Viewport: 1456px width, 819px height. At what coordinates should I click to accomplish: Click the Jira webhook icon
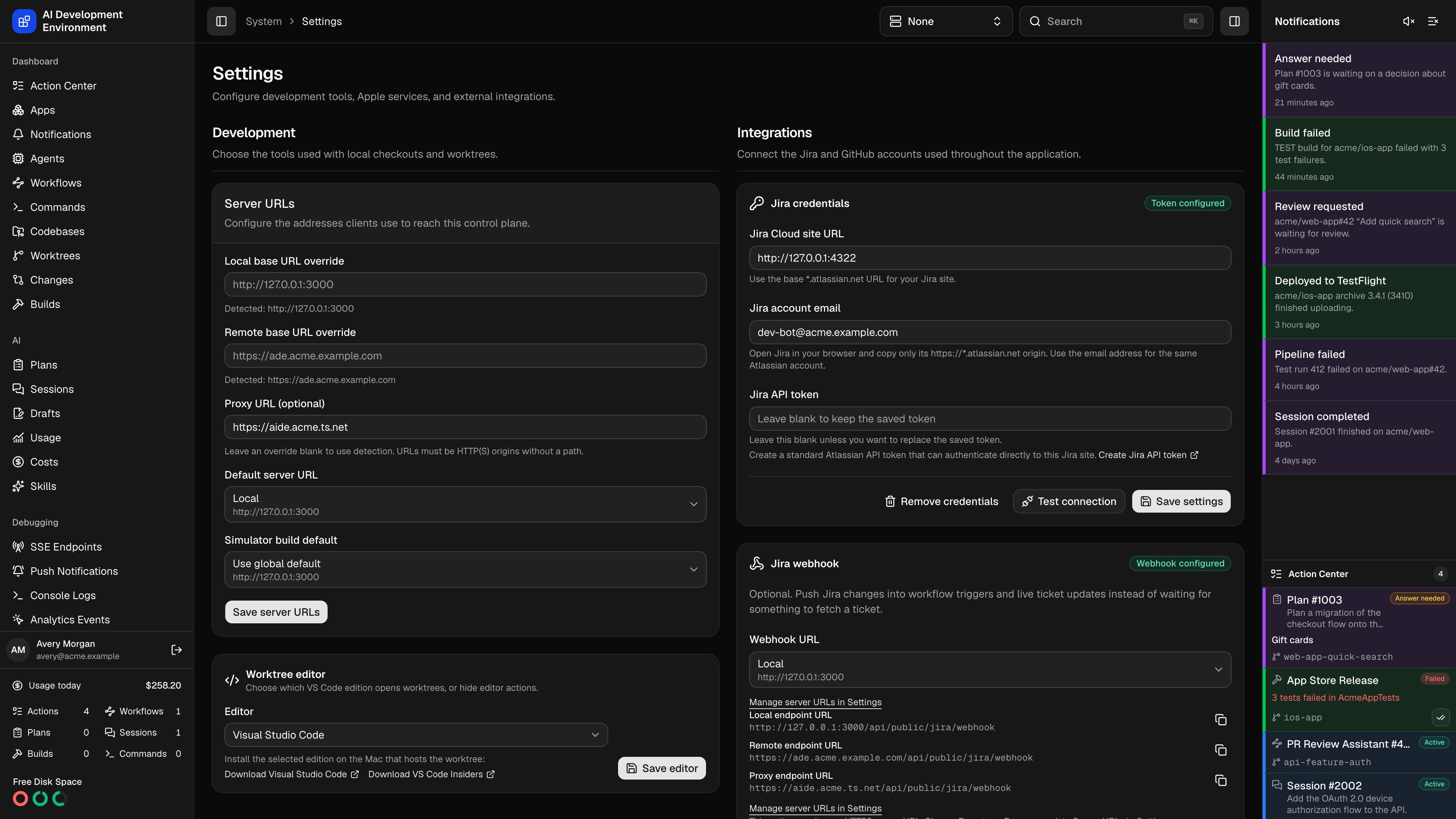coord(756,563)
